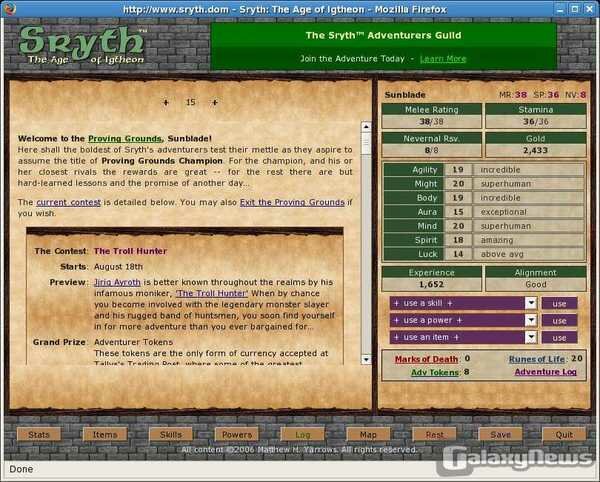
Task: Expand the 'use an item' dropdown
Action: click(531, 337)
